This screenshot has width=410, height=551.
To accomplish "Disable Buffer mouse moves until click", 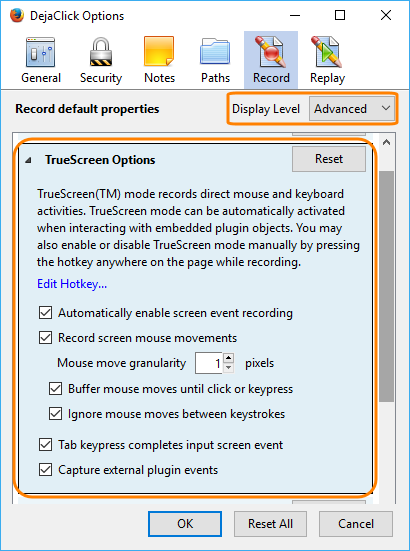I will click(56, 389).
